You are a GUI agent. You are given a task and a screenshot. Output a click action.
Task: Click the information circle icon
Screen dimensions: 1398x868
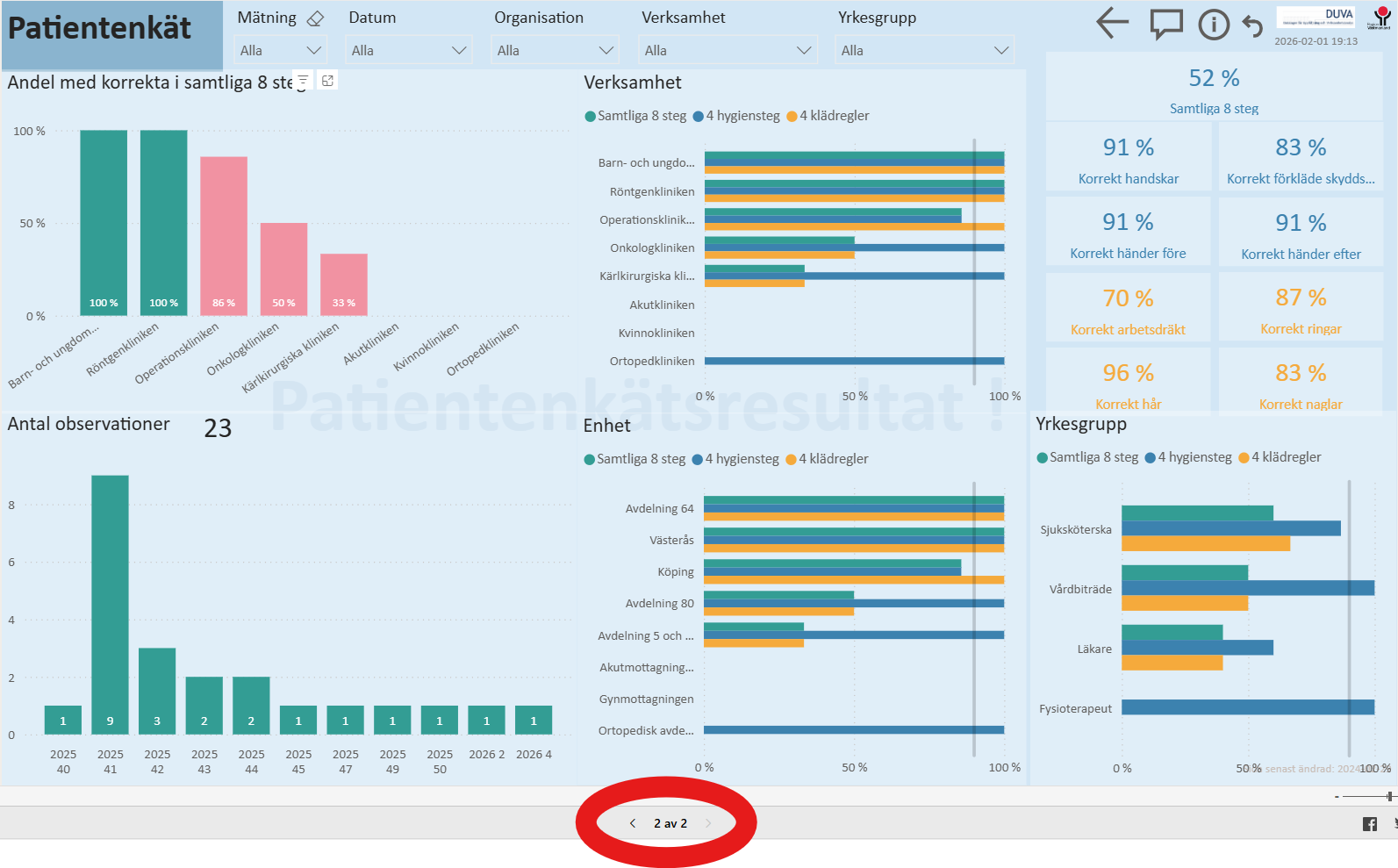click(1214, 25)
